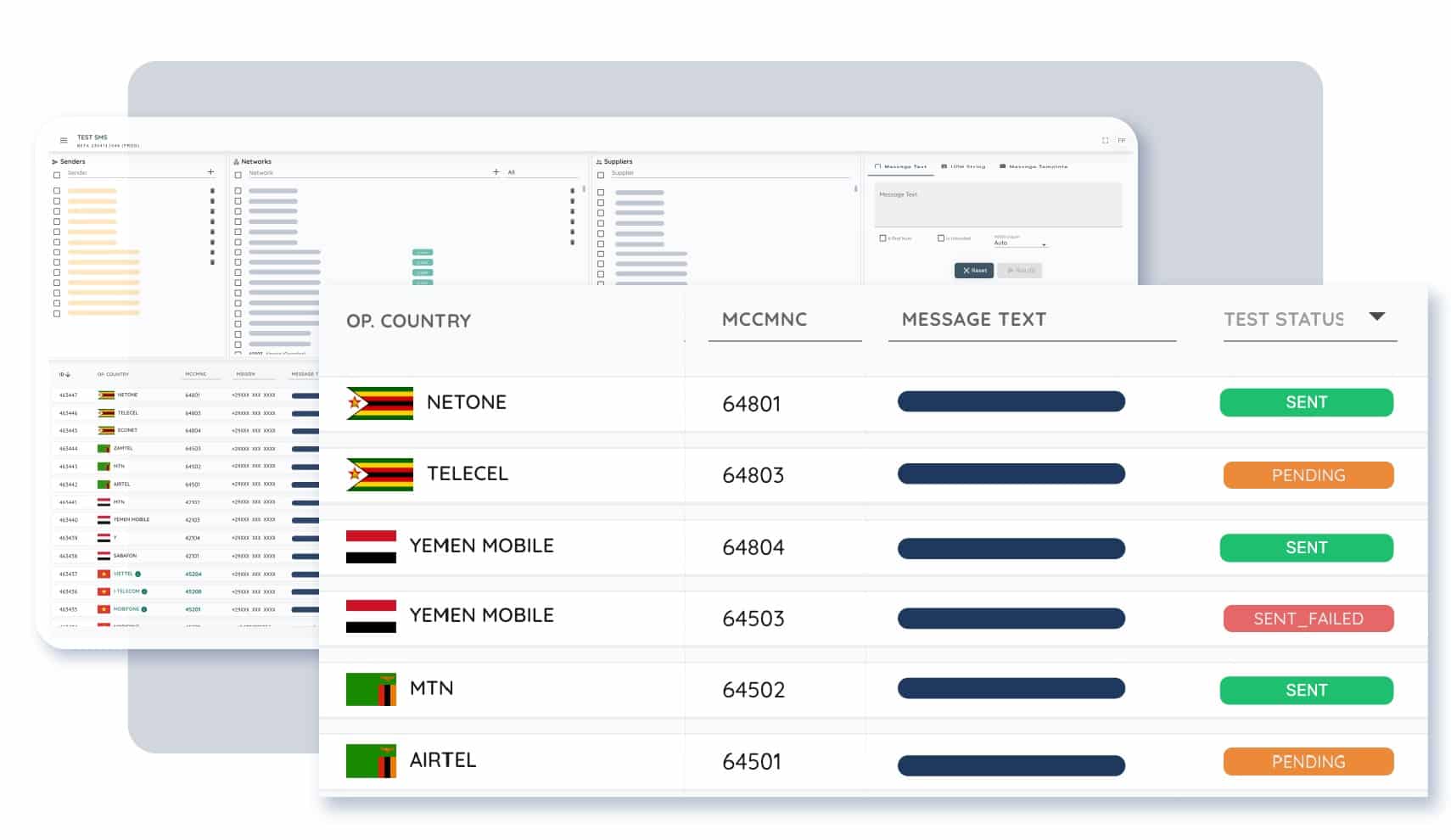Click inside the Message Text input area
1451x840 pixels.
click(998, 204)
